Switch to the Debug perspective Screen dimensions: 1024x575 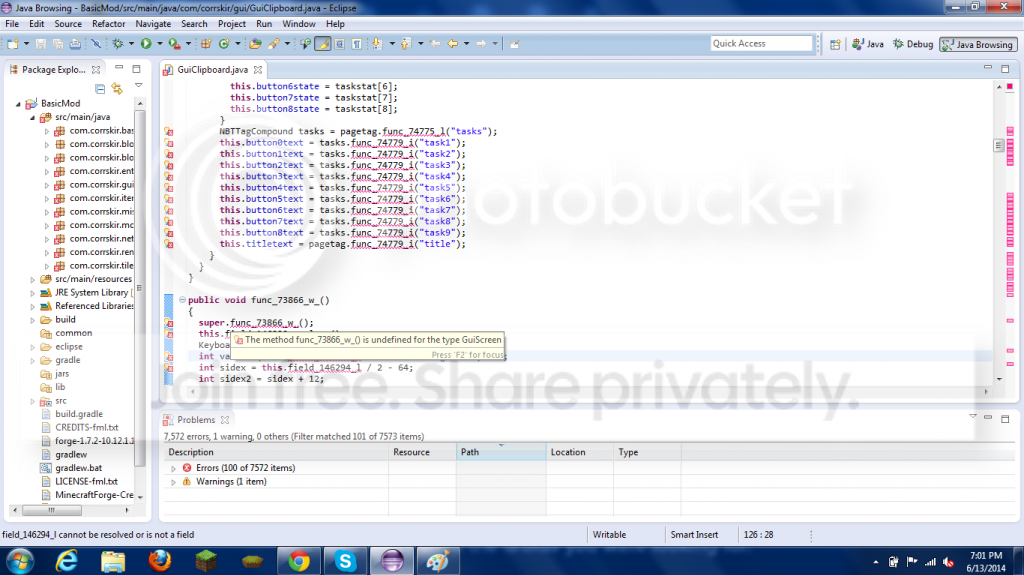point(912,44)
